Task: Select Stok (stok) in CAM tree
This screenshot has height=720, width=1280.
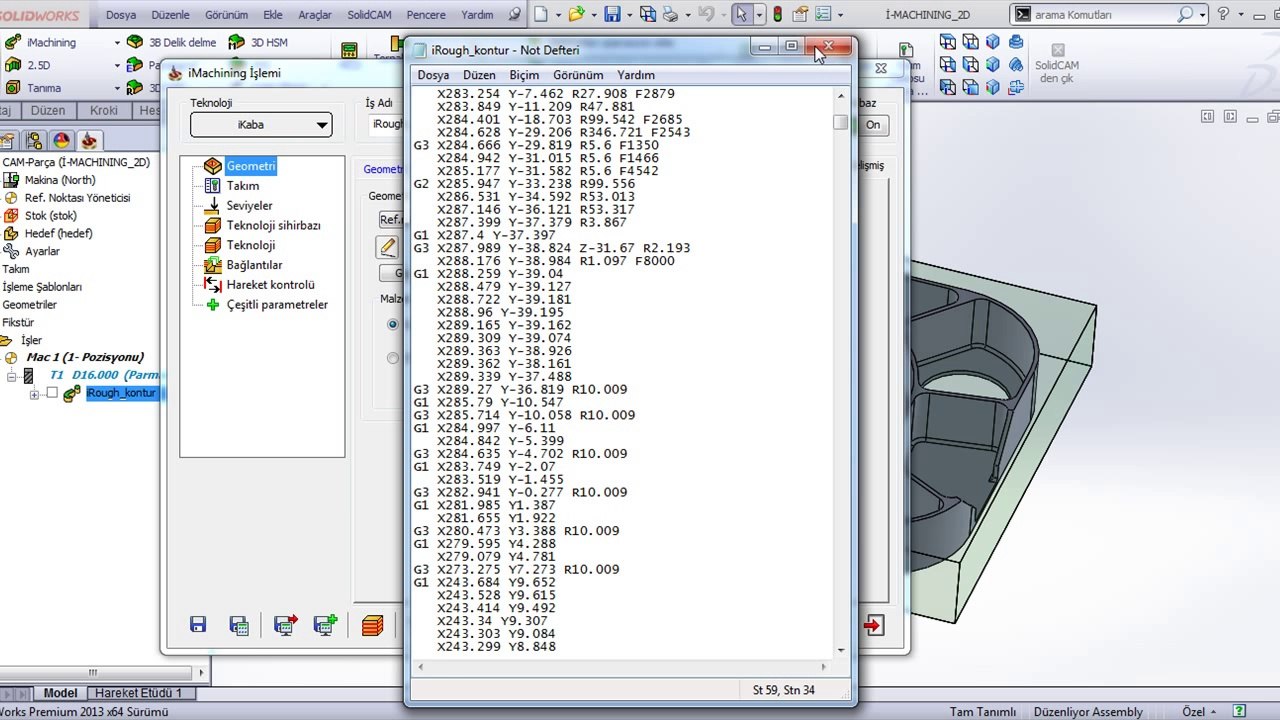Action: pos(50,216)
